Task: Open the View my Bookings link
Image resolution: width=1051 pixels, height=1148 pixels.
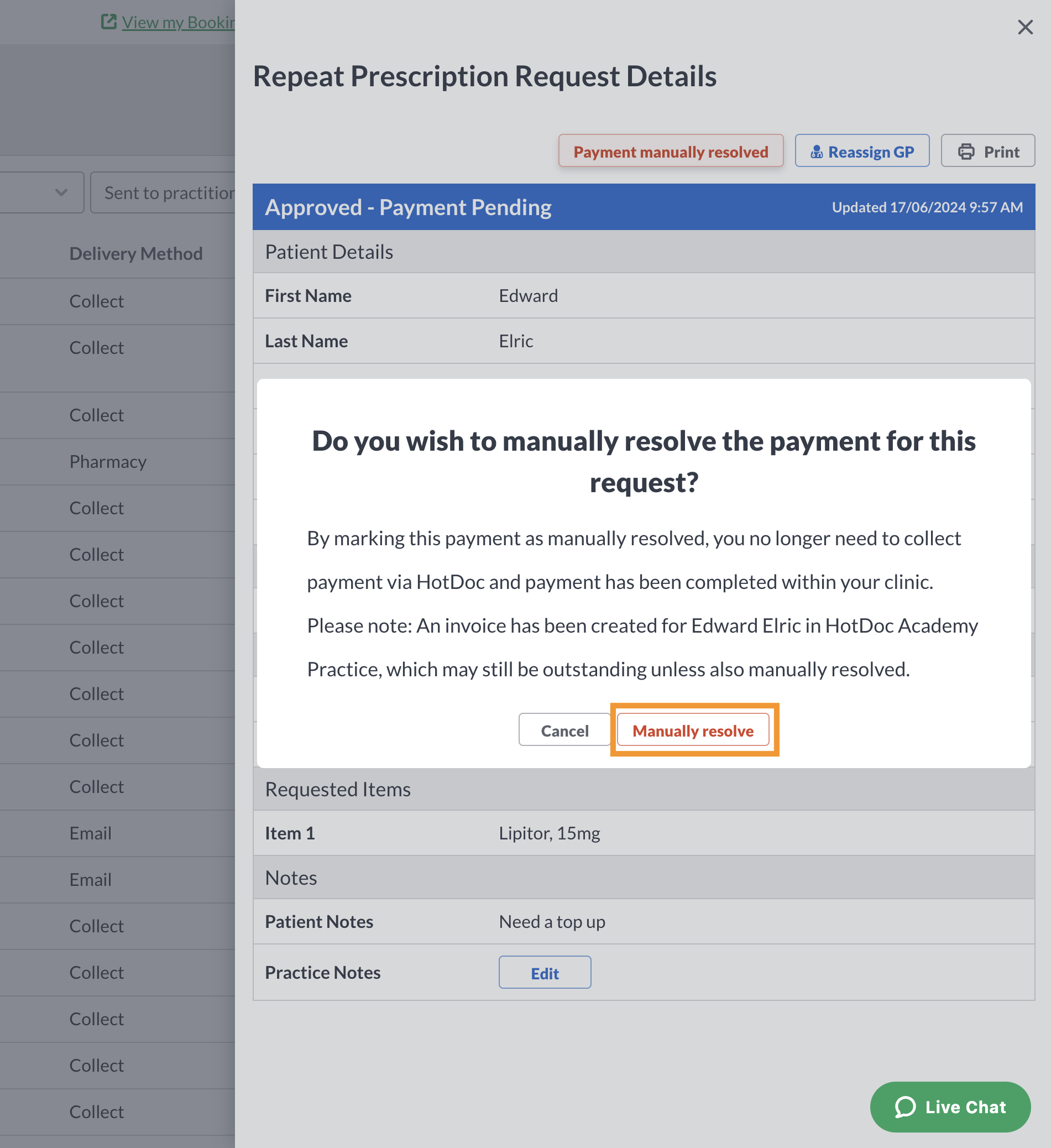Action: click(x=178, y=22)
